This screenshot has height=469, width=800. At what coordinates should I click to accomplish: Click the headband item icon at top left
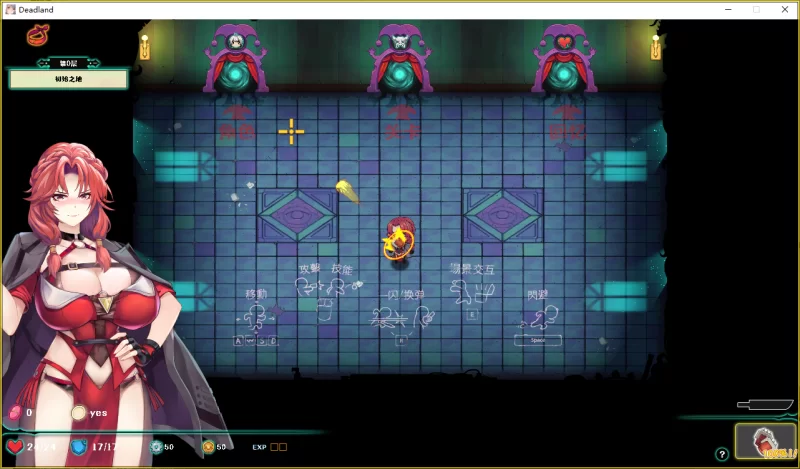click(38, 35)
